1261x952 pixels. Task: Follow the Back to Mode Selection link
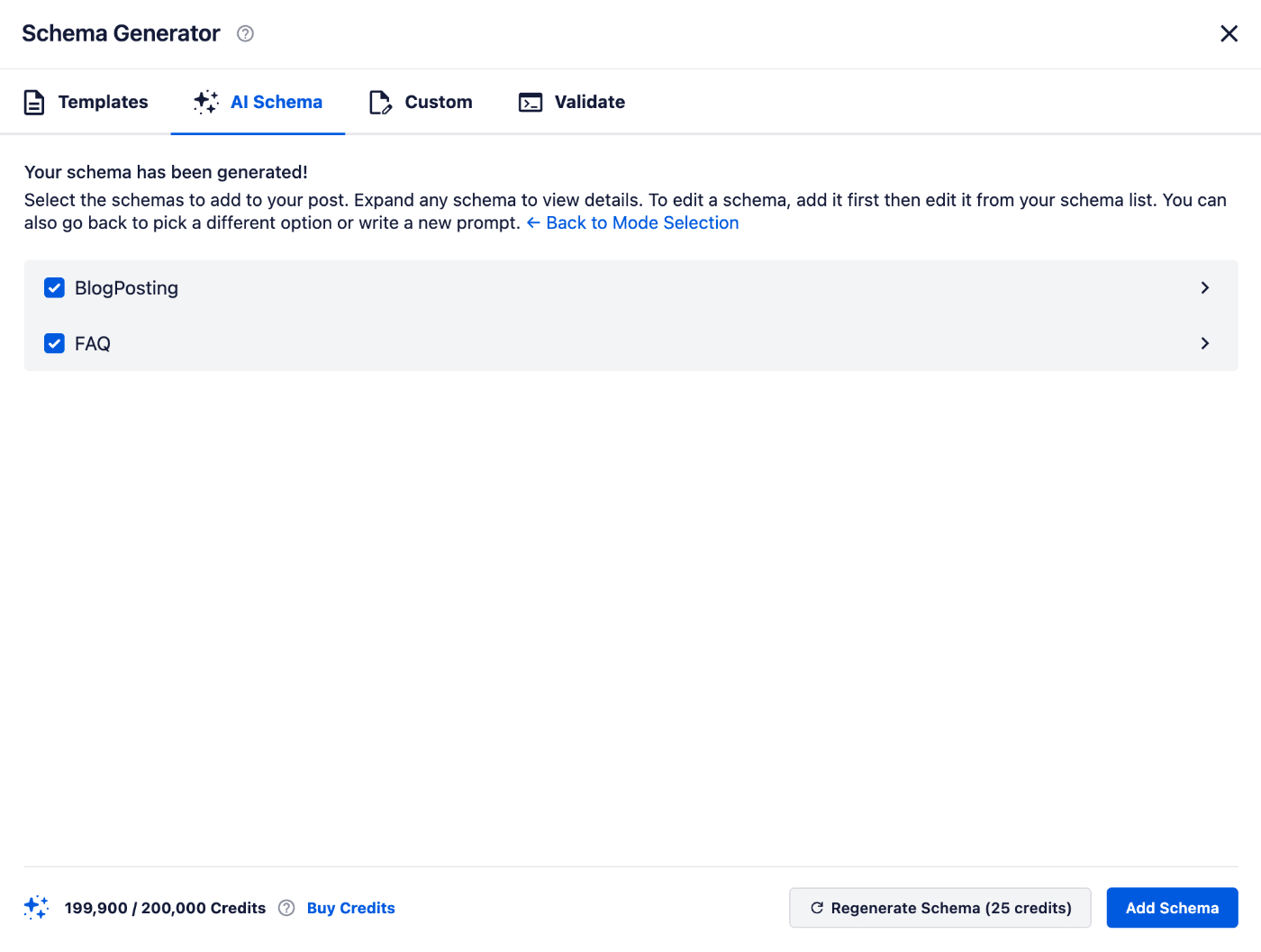pos(641,223)
